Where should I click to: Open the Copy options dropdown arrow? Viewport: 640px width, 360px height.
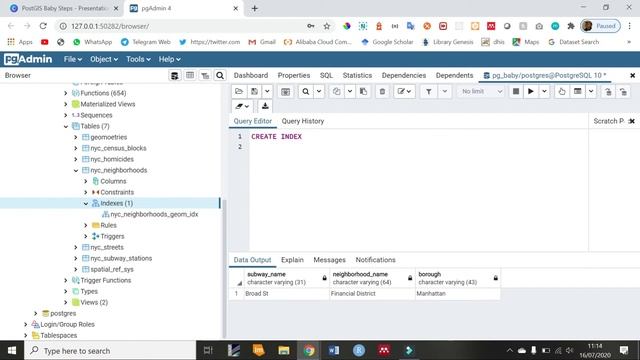(350, 91)
